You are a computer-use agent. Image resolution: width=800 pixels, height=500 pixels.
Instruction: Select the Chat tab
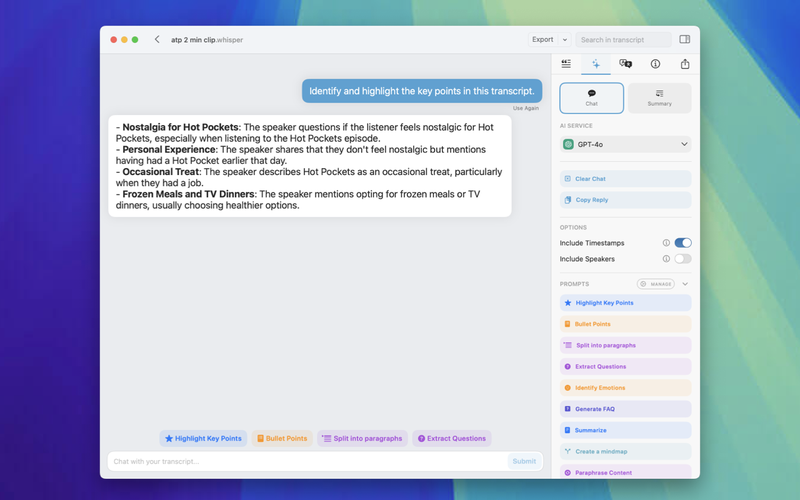[592, 98]
